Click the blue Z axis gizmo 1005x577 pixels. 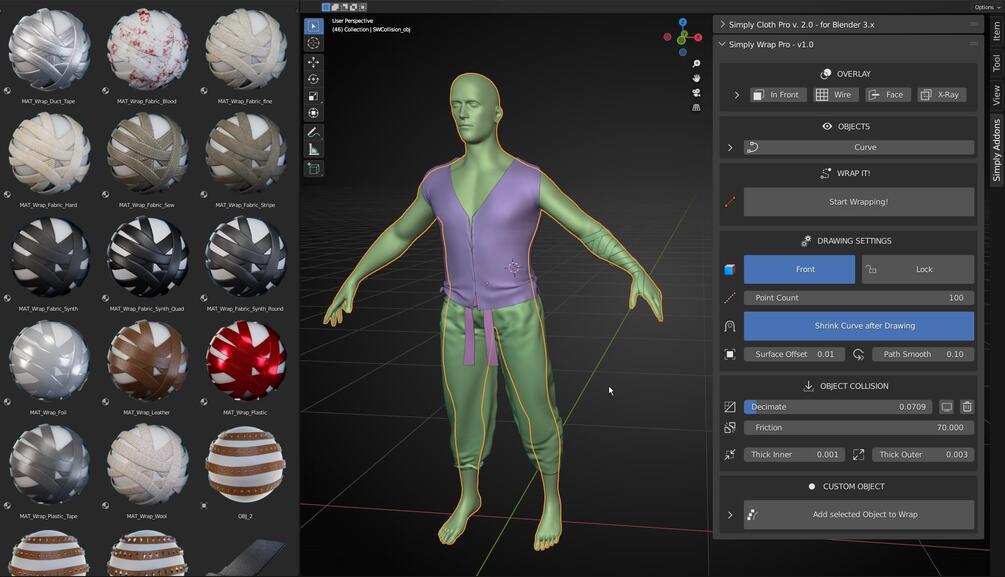coord(683,22)
